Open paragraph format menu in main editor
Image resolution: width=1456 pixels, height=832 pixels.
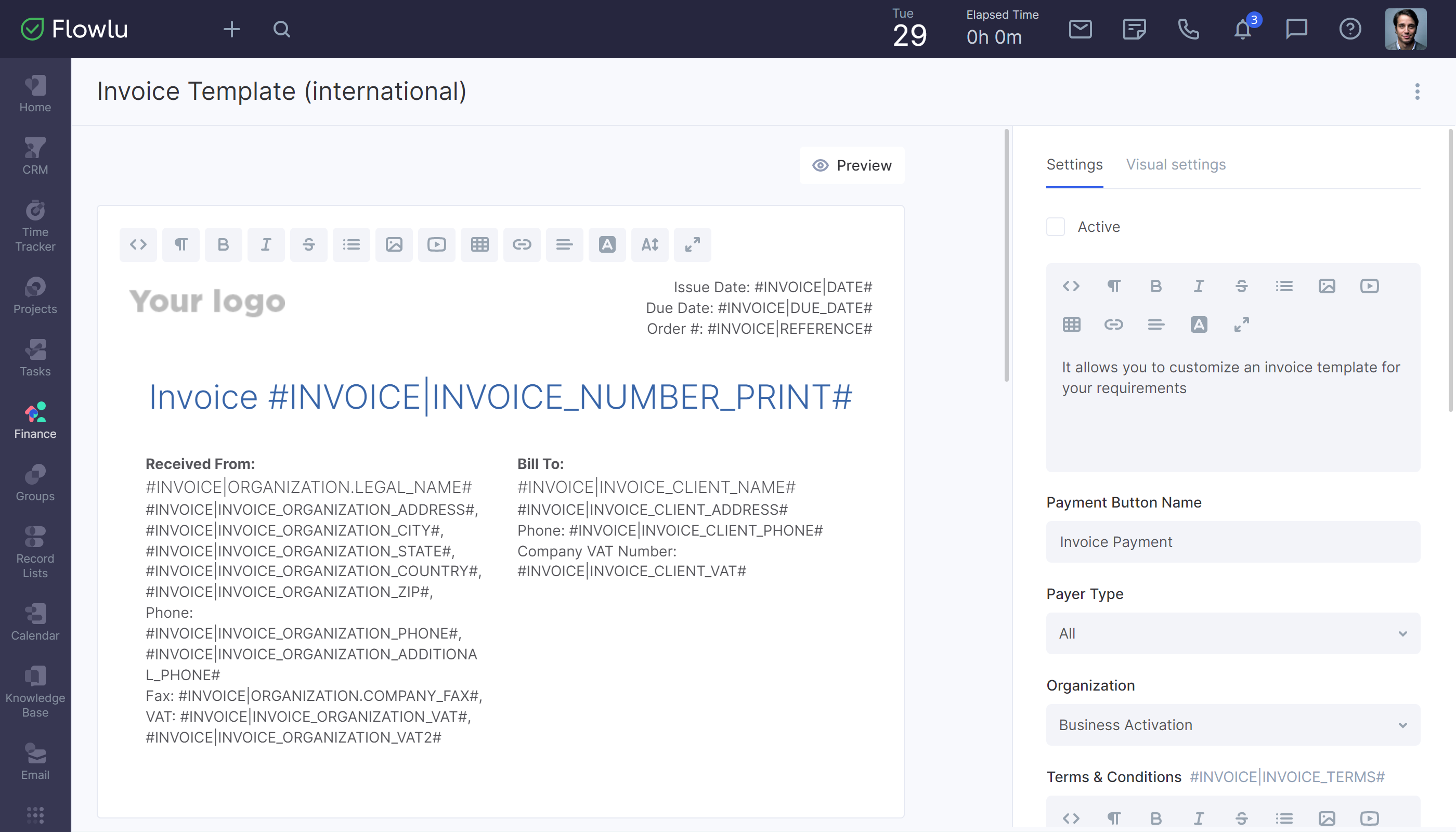(x=180, y=244)
